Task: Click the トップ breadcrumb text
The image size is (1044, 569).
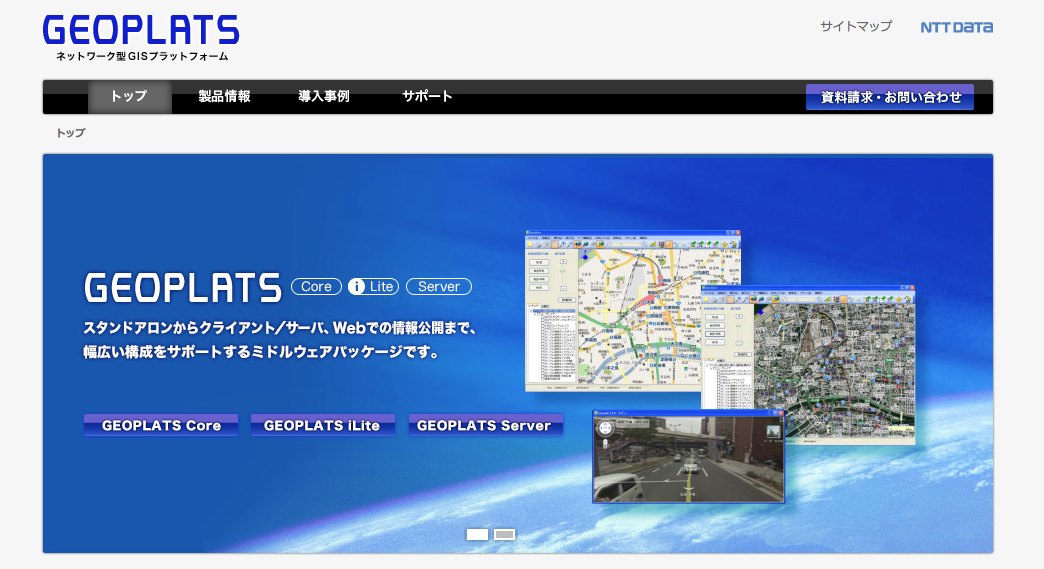Action: [x=71, y=133]
